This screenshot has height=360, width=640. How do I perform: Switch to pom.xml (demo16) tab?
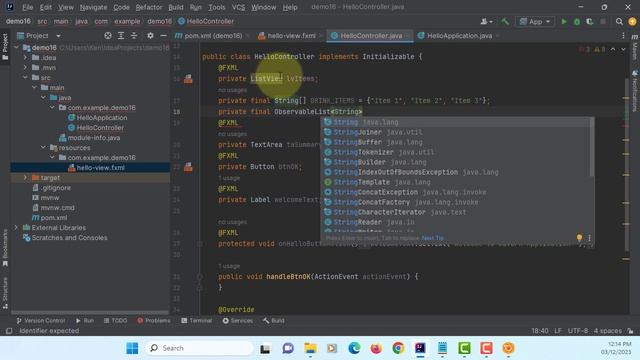tap(212, 36)
